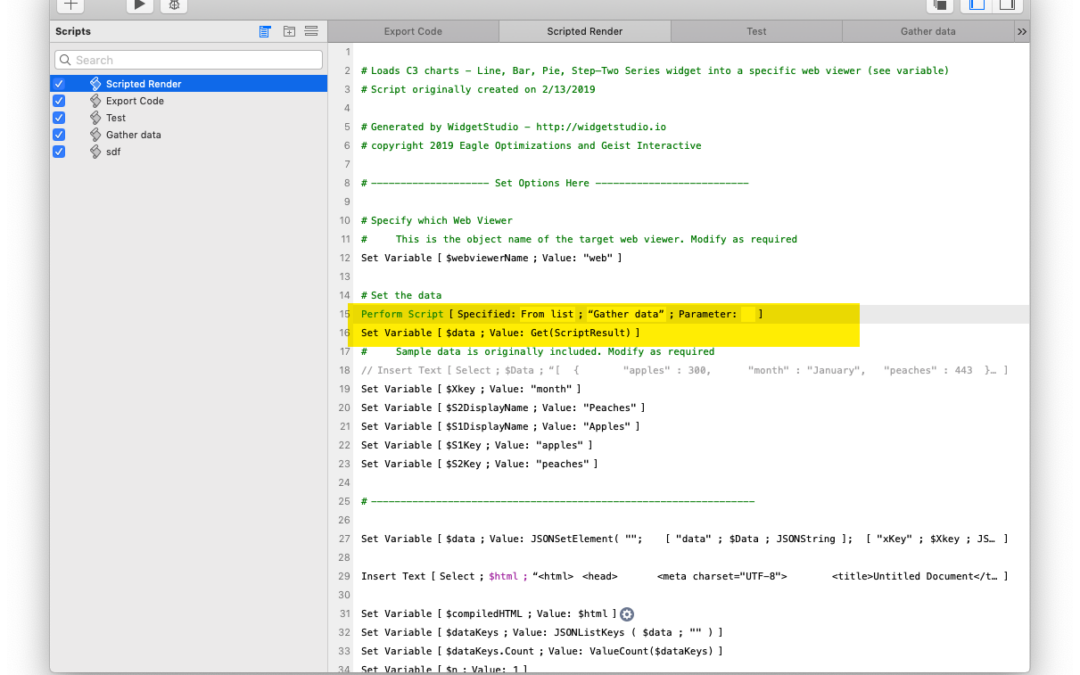Click the copyright 2019 comment on line 6

point(531,146)
